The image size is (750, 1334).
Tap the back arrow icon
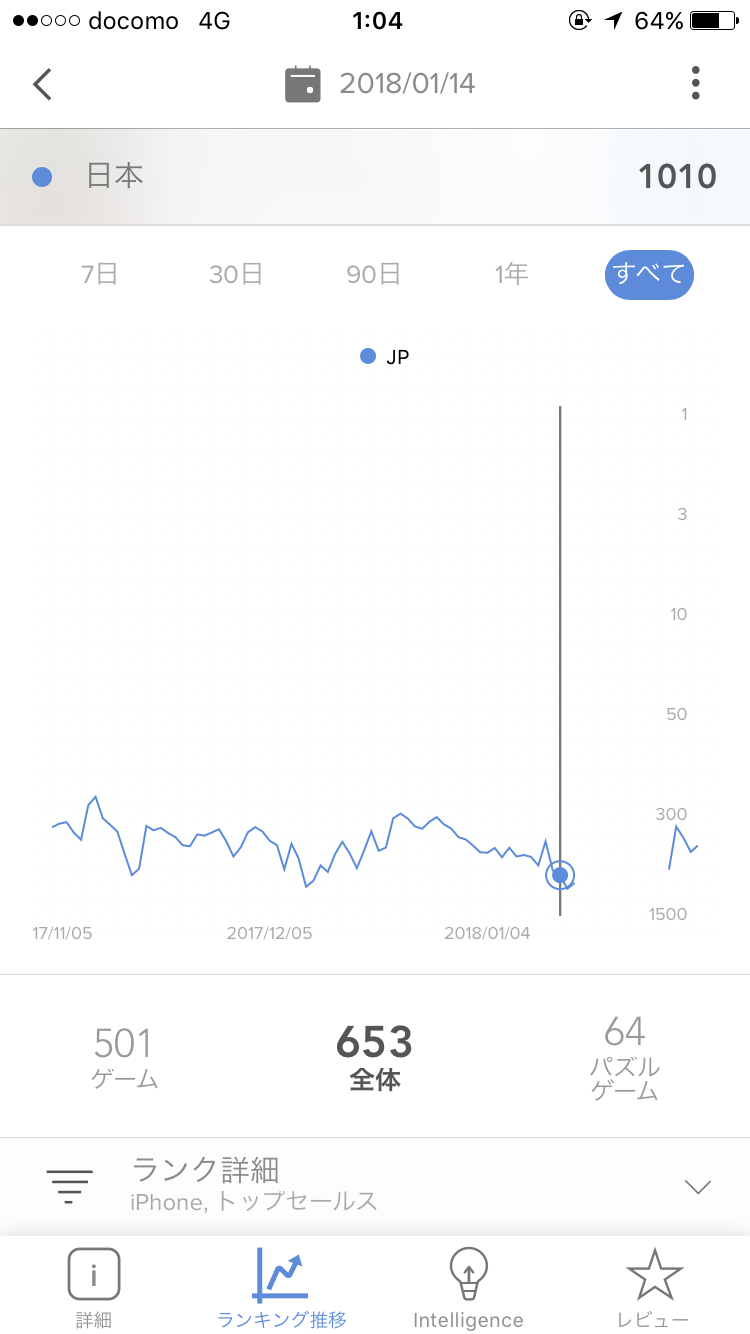[x=42, y=84]
